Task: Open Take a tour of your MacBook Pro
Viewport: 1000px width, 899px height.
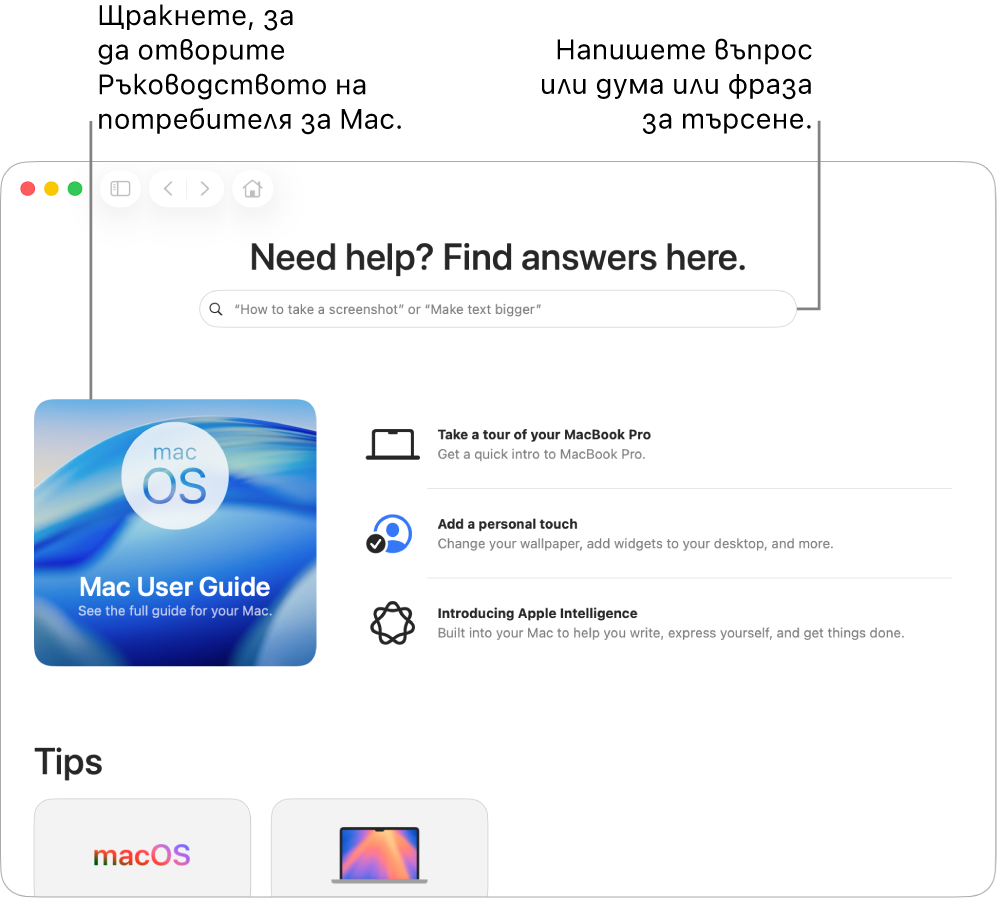Action: [x=544, y=435]
